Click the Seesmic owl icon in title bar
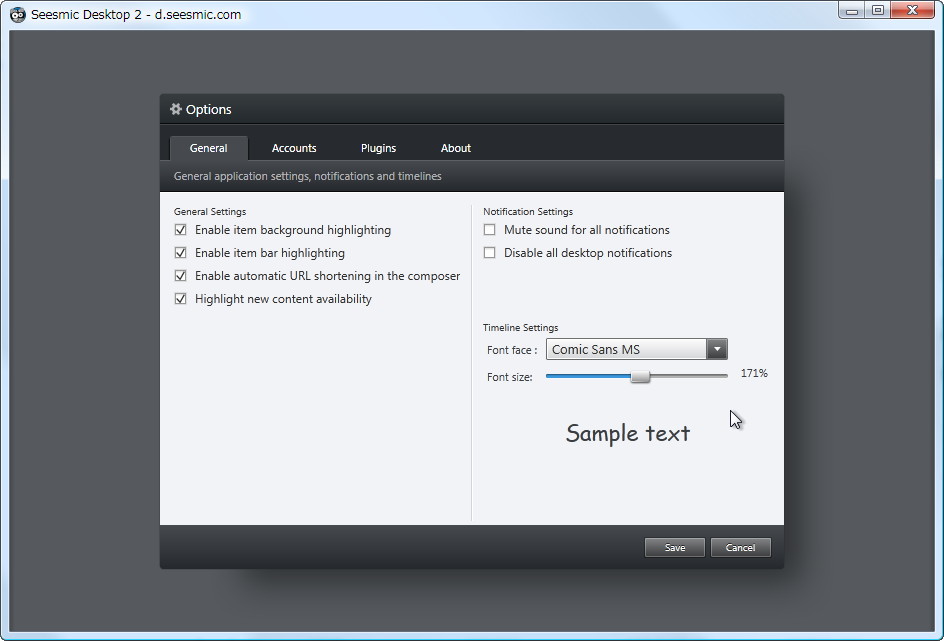Viewport: 944px width, 641px height. click(18, 14)
